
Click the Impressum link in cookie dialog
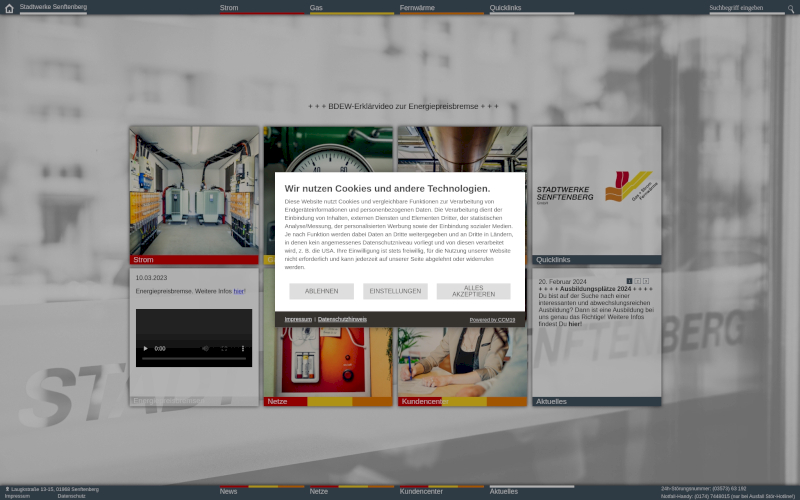pos(298,319)
